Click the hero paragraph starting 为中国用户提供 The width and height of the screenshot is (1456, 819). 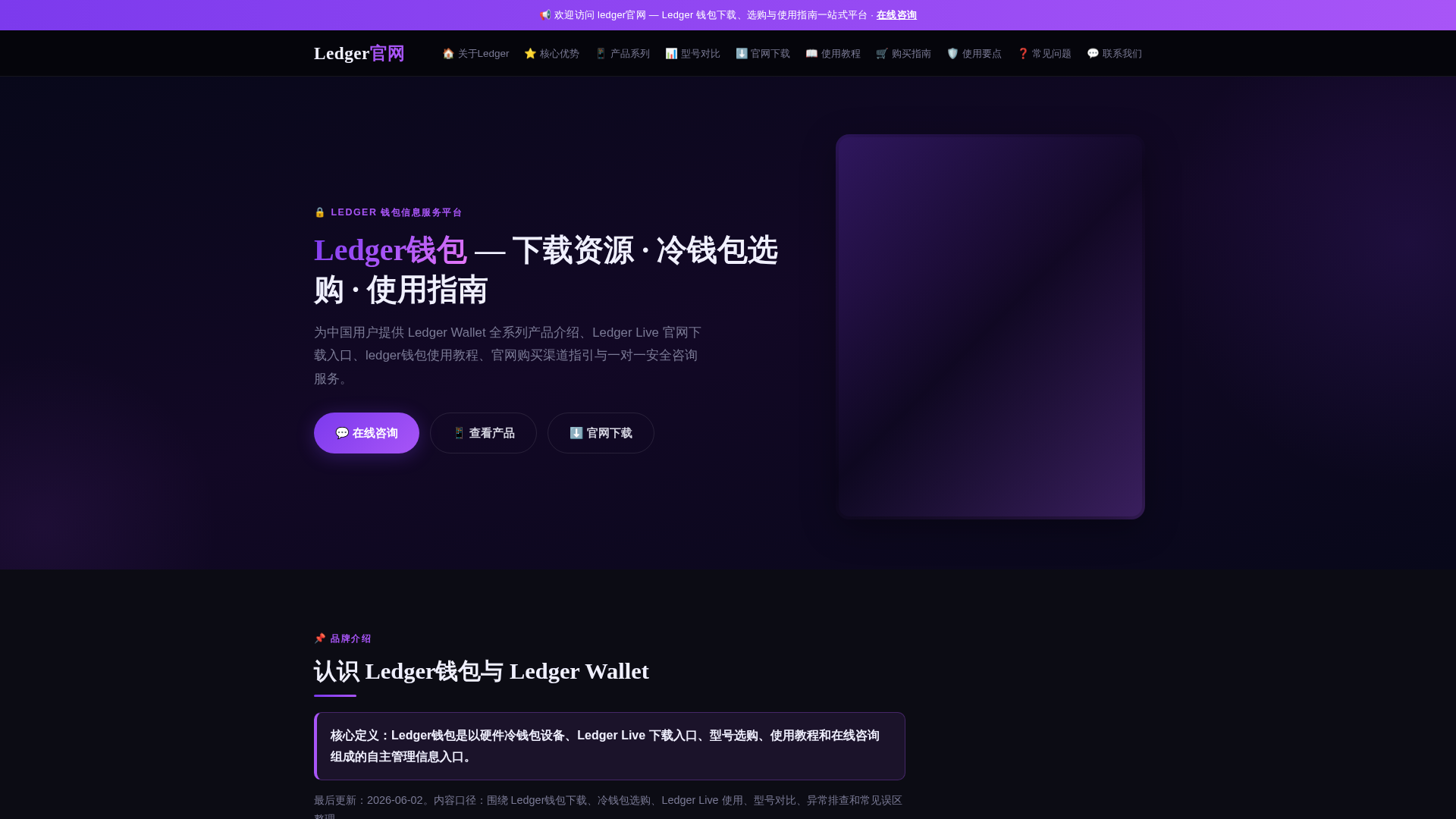tap(508, 356)
